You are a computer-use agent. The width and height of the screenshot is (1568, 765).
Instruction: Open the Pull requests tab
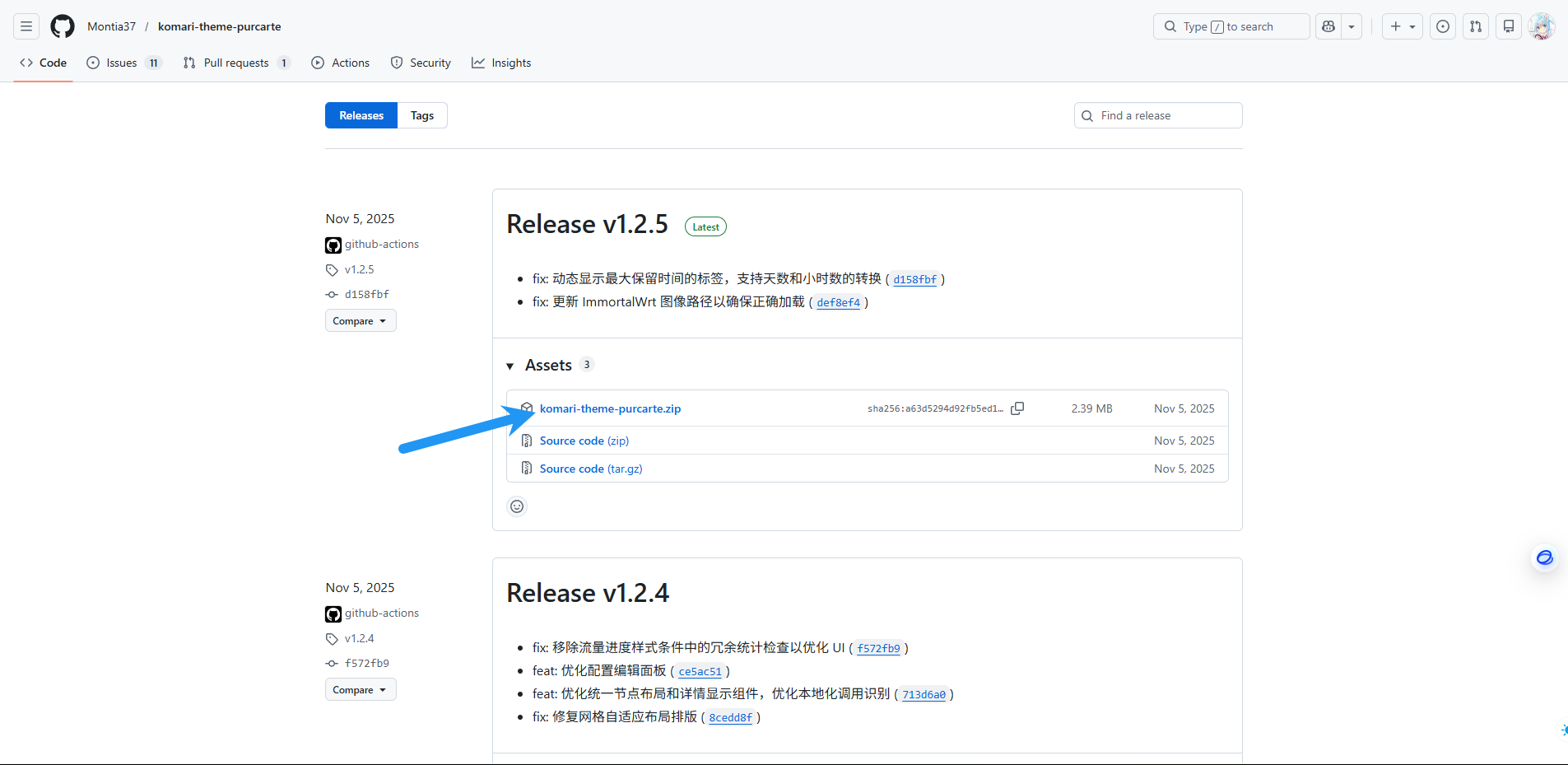click(x=235, y=63)
